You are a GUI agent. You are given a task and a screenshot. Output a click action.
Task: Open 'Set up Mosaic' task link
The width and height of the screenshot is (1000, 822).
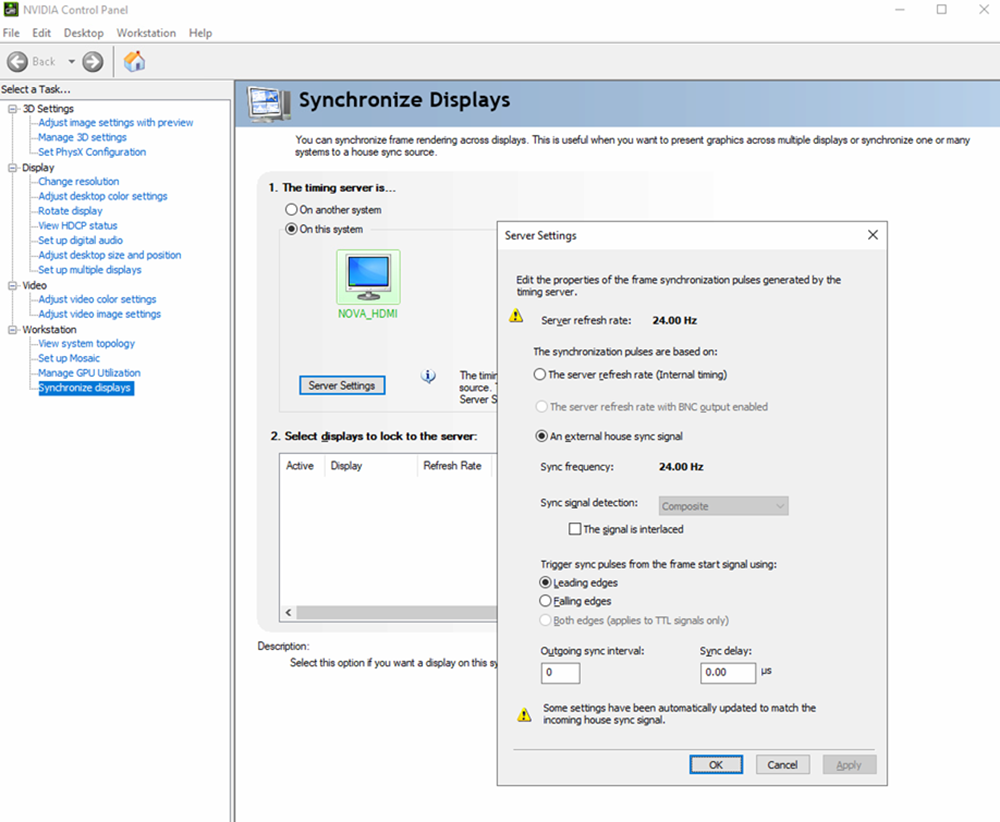(x=69, y=358)
